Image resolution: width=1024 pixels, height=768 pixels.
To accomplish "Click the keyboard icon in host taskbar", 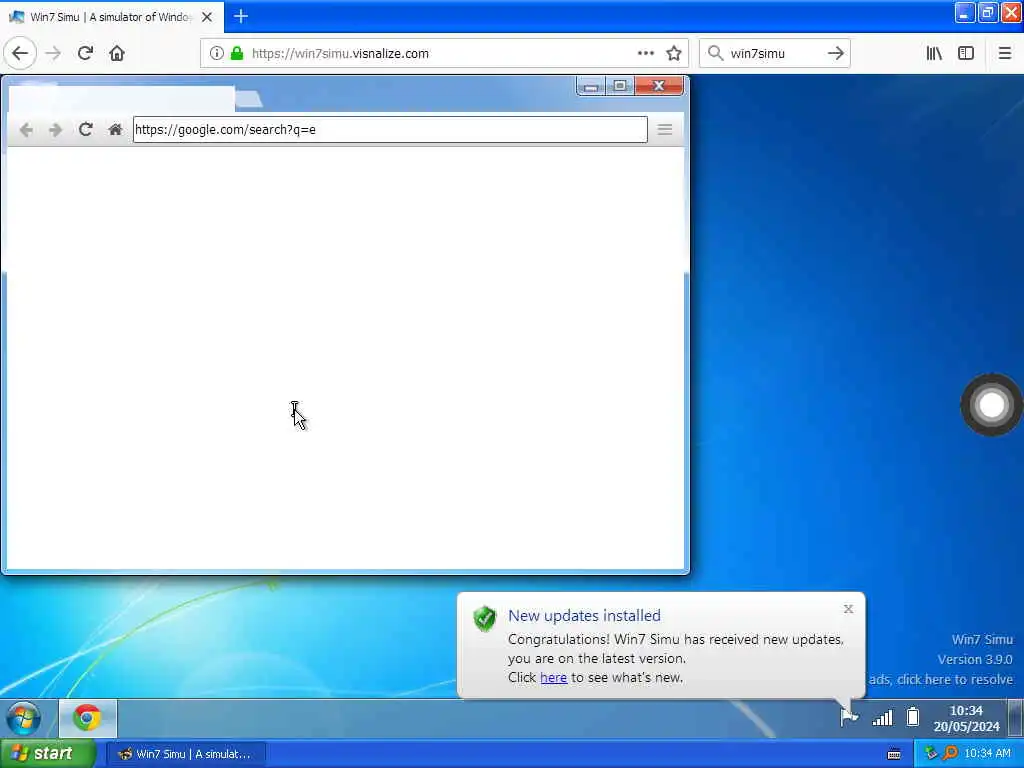I will click(x=894, y=754).
